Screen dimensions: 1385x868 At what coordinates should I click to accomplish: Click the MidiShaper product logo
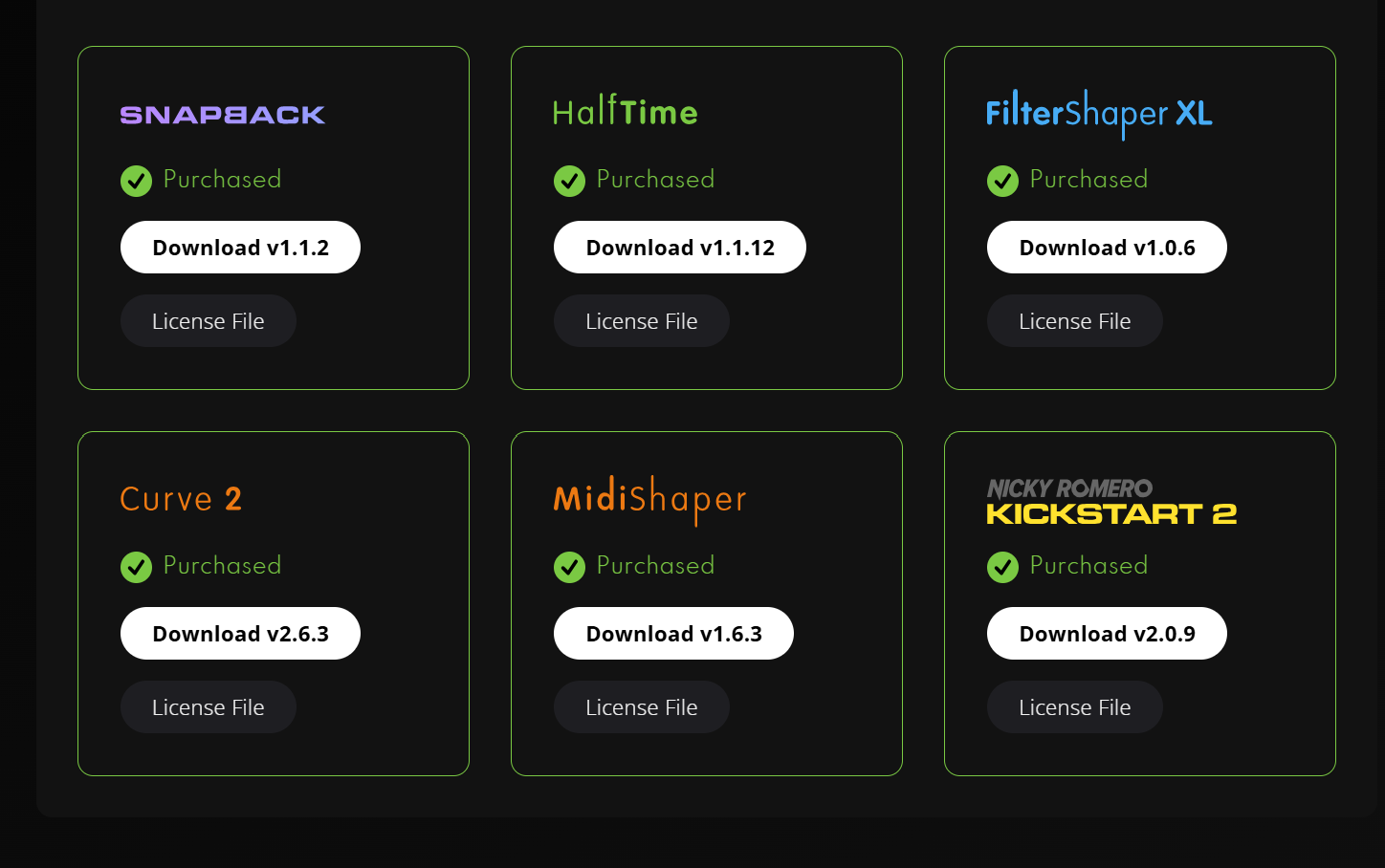click(650, 500)
